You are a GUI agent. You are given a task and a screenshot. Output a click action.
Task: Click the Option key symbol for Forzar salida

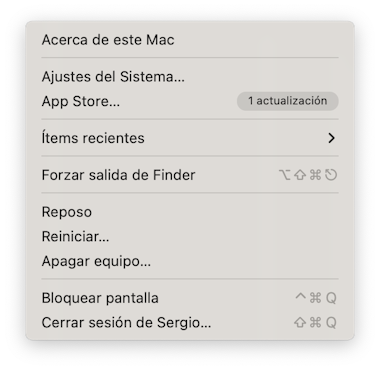tap(285, 175)
